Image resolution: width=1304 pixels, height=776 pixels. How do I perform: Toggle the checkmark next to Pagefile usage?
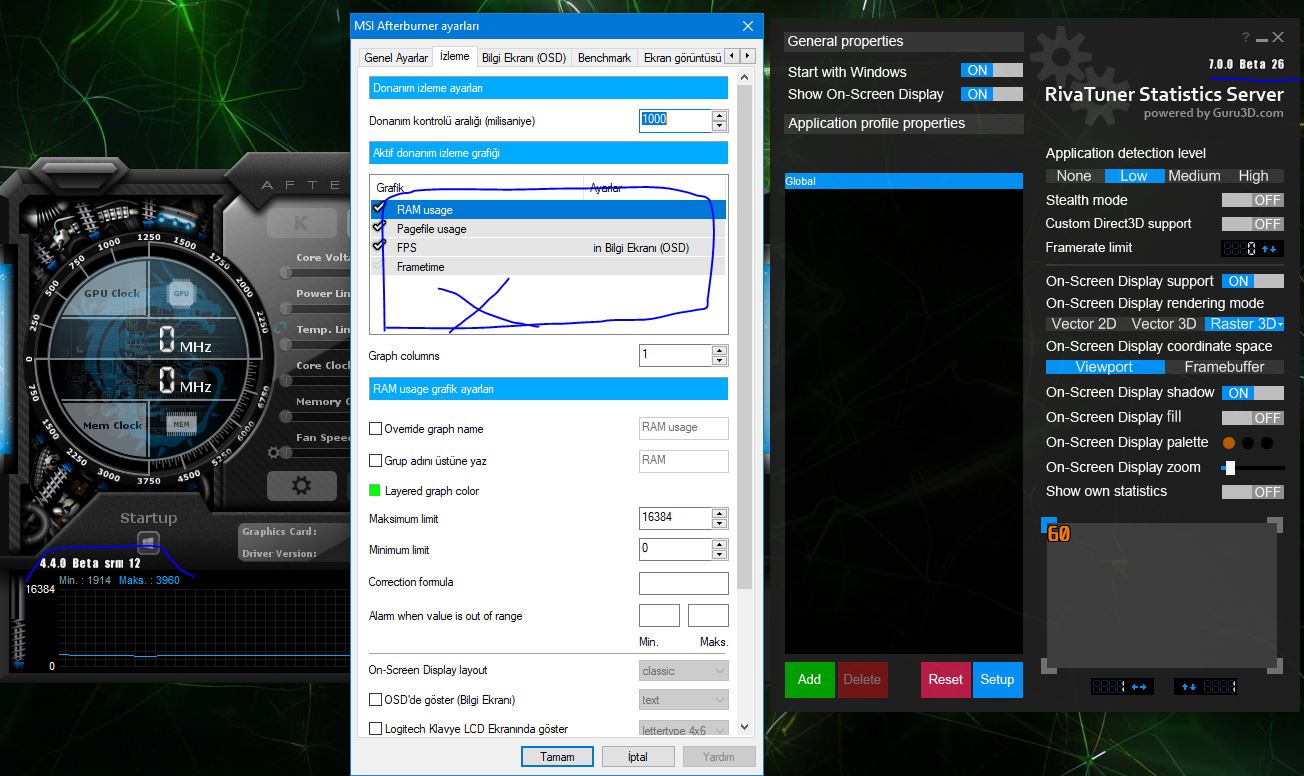tap(379, 227)
